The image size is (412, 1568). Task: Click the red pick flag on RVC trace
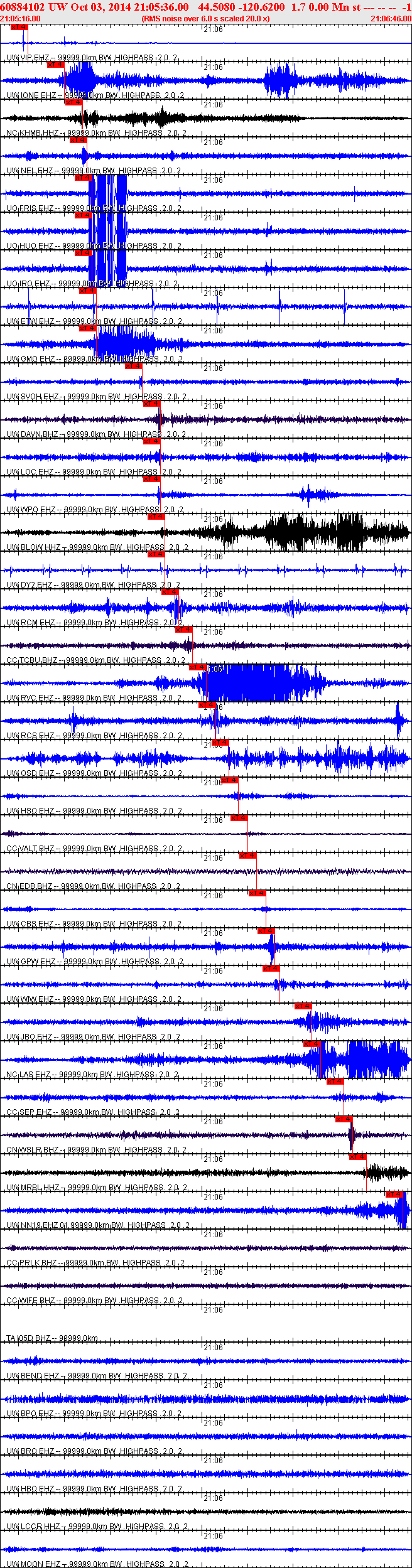pos(198,667)
